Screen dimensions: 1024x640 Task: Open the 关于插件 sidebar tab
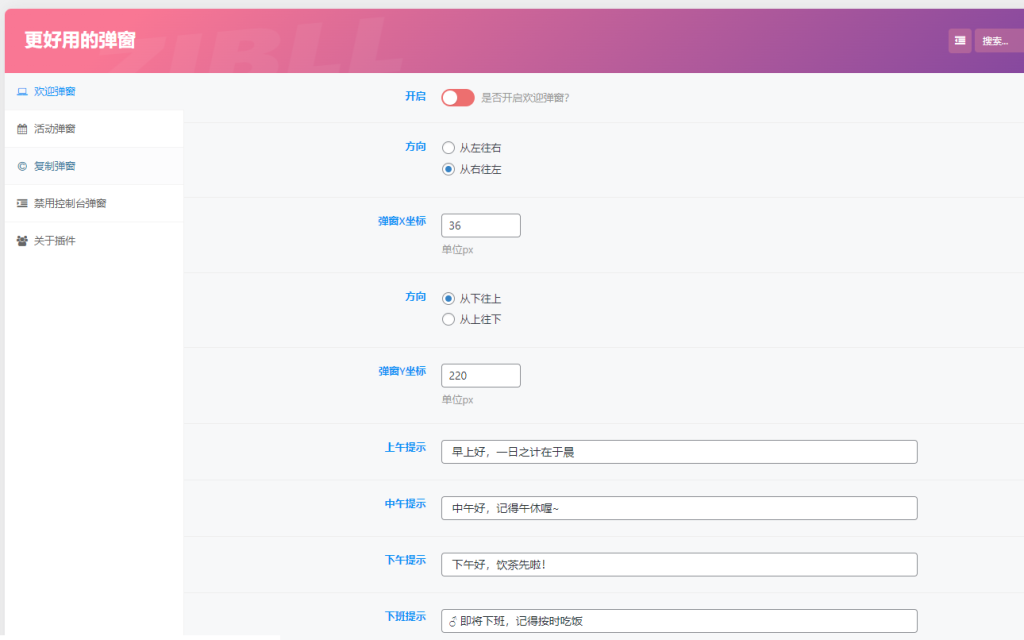click(94, 241)
